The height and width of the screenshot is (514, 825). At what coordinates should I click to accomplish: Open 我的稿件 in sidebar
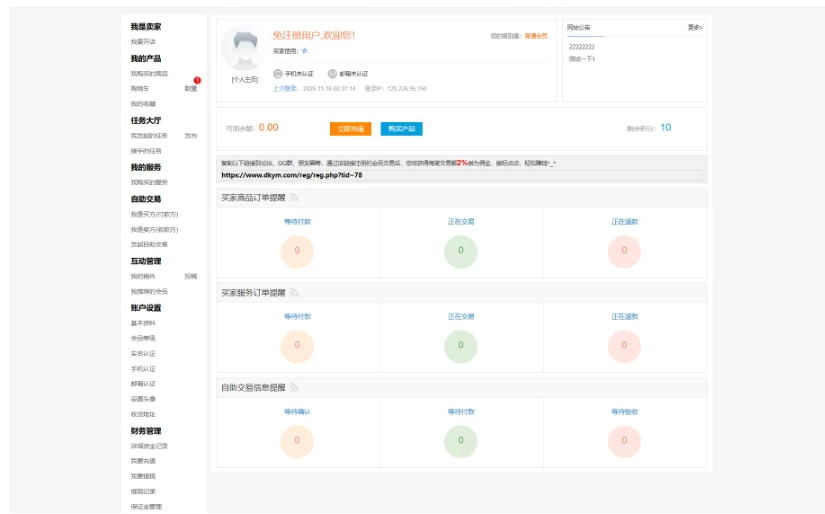pyautogui.click(x=143, y=276)
